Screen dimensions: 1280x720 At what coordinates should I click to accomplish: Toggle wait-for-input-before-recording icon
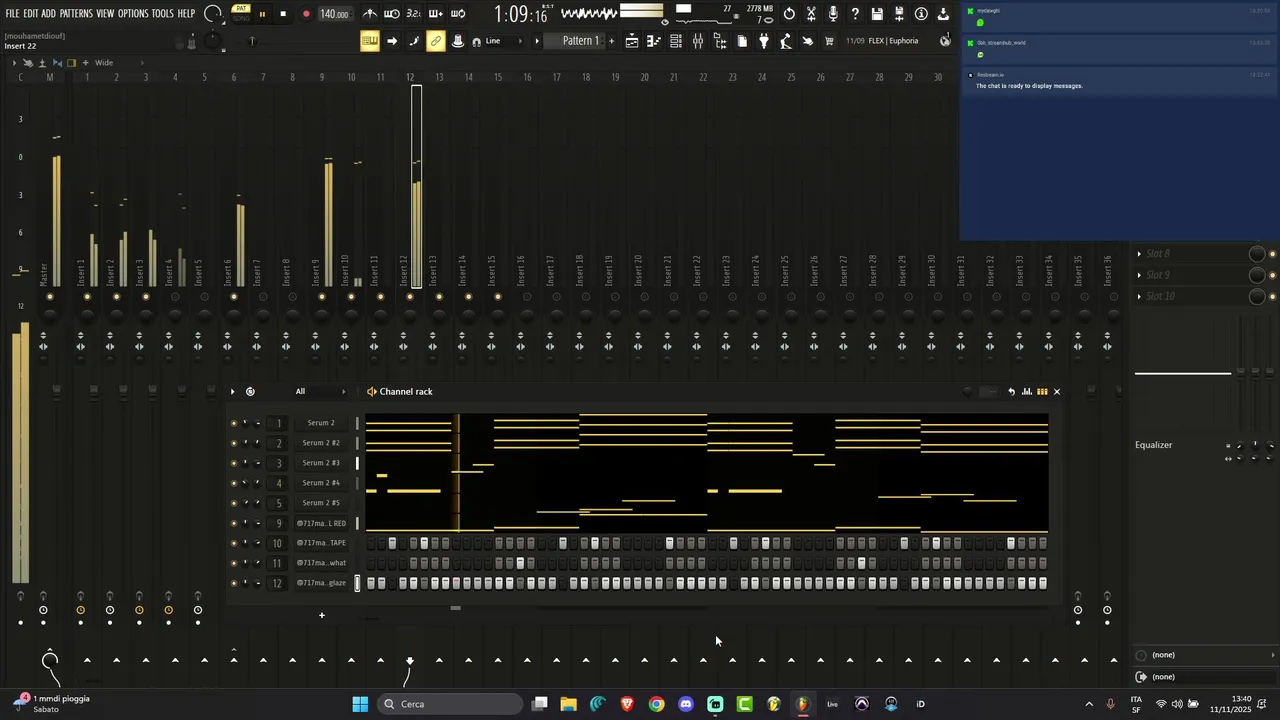coord(392,14)
